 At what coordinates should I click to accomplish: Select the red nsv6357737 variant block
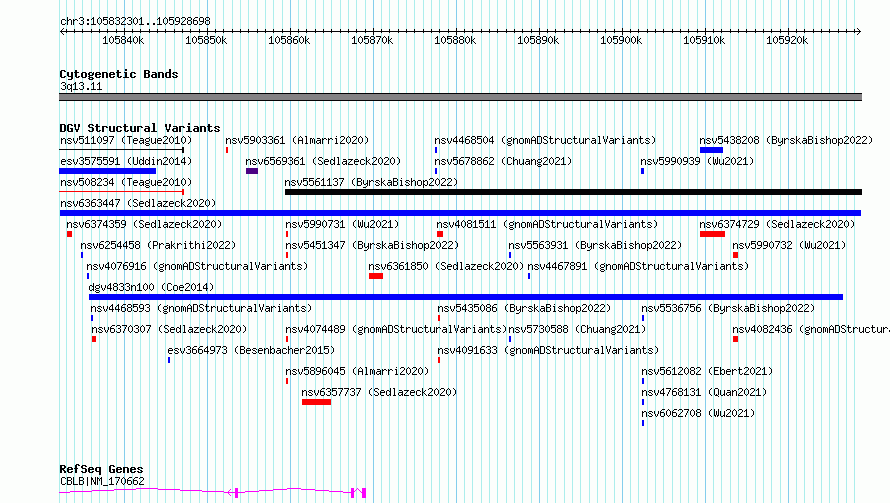pos(316,402)
